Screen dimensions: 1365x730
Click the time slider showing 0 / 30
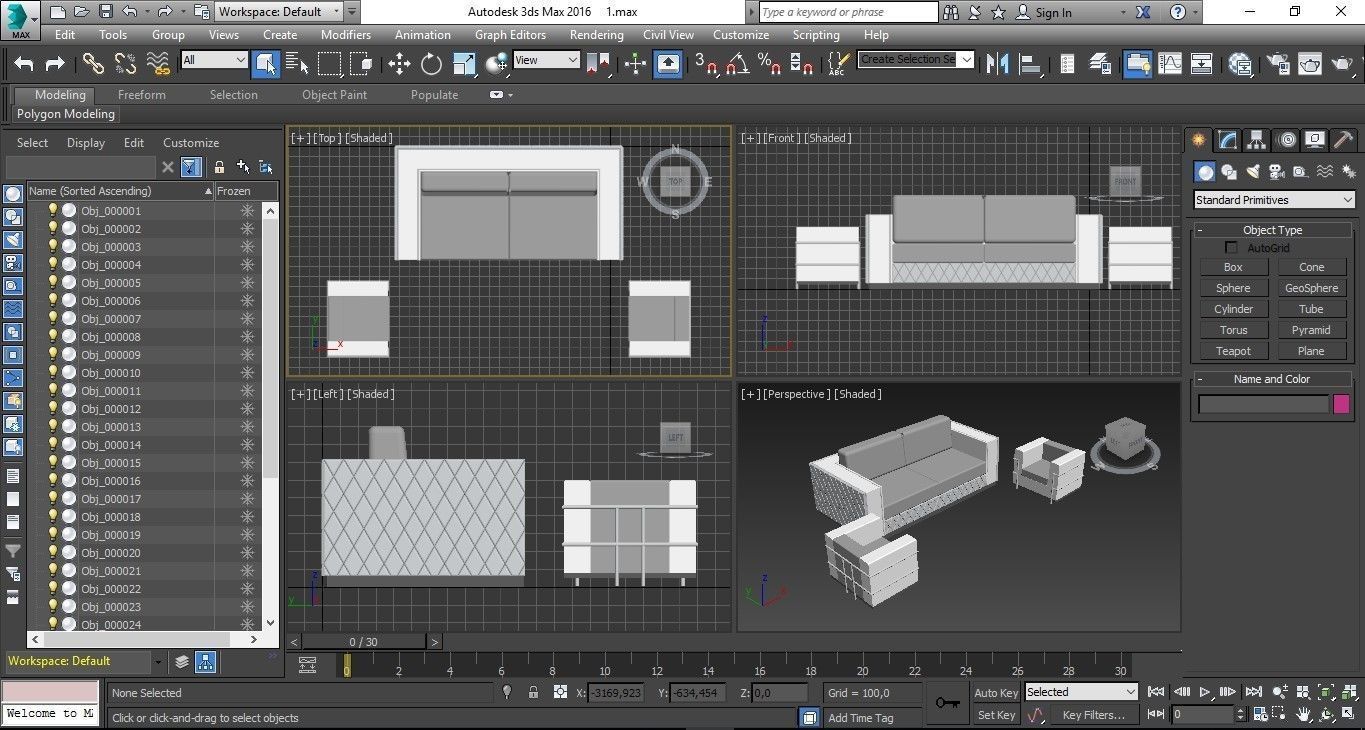pyautogui.click(x=364, y=642)
